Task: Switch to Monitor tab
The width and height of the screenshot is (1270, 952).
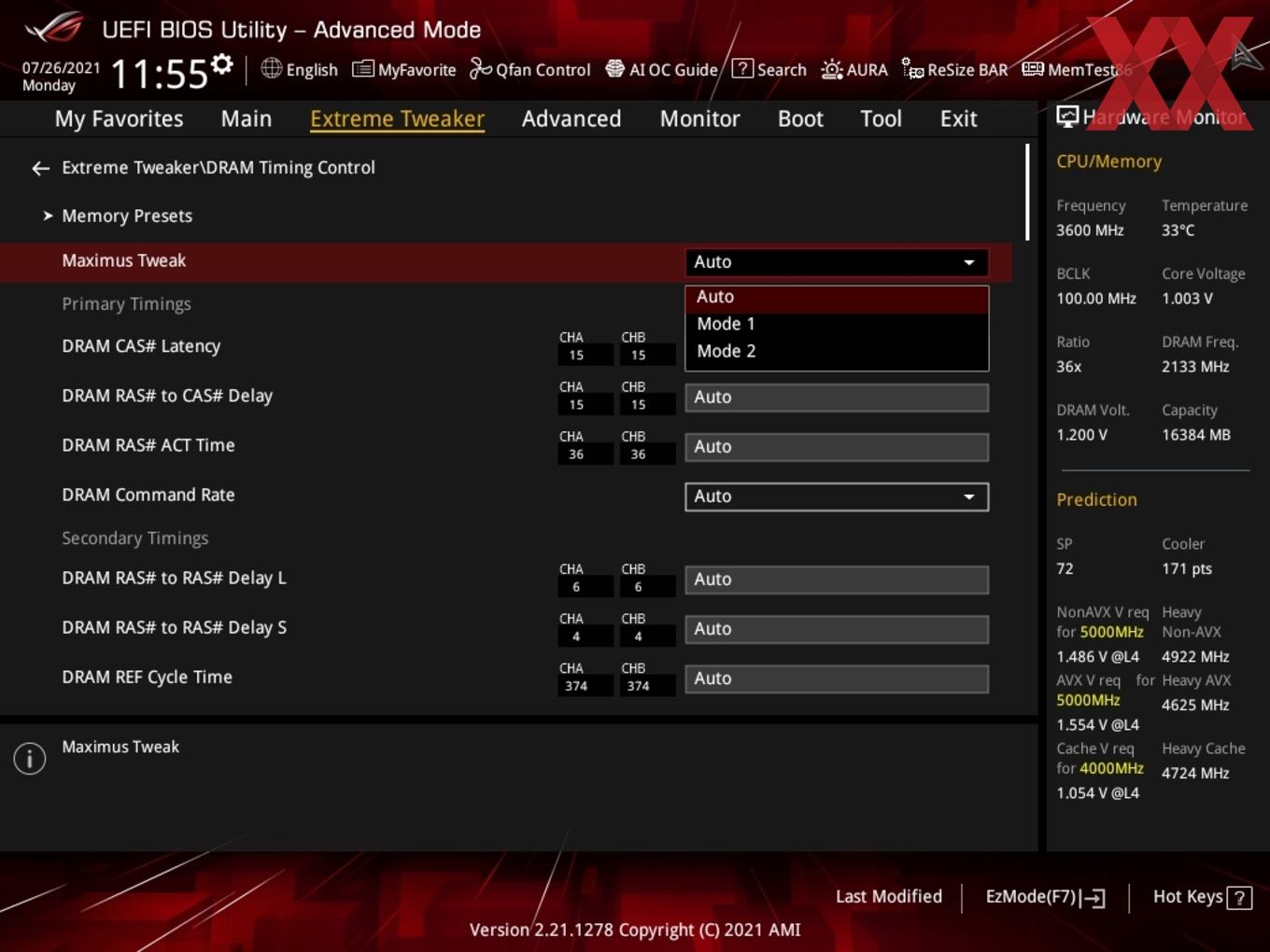Action: pos(699,119)
